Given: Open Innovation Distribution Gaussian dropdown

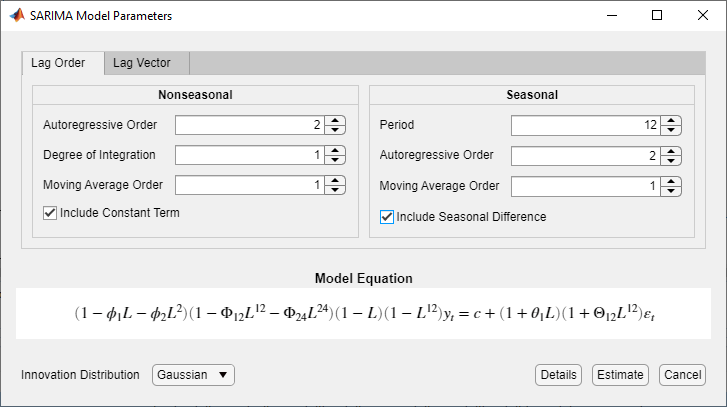Looking at the screenshot, I should click(193, 375).
